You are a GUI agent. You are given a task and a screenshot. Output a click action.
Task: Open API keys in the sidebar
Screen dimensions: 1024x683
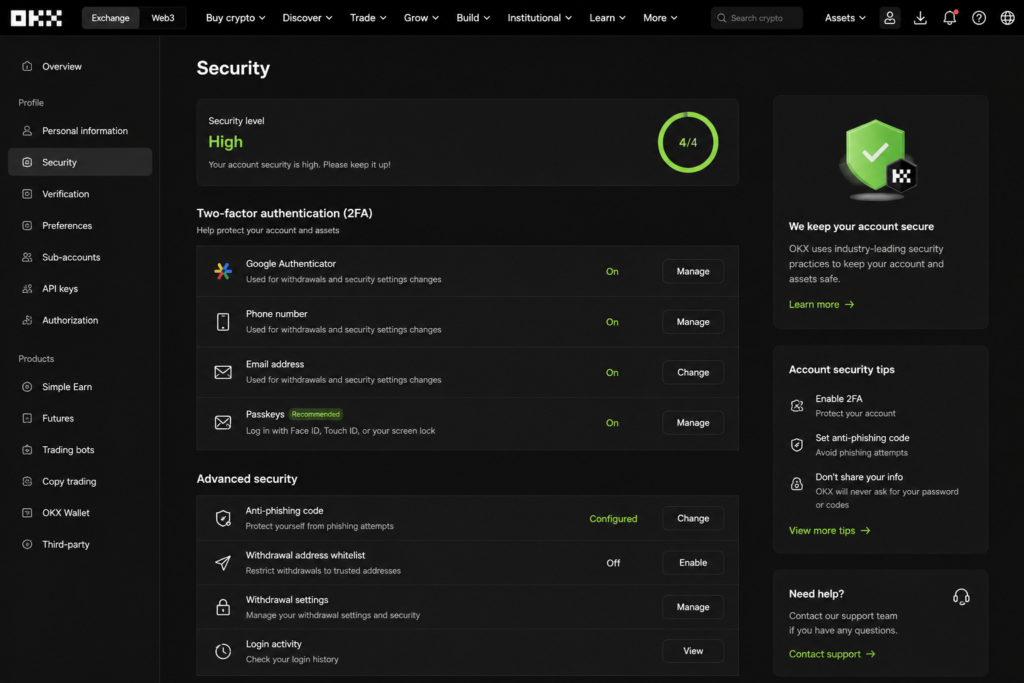point(80,289)
